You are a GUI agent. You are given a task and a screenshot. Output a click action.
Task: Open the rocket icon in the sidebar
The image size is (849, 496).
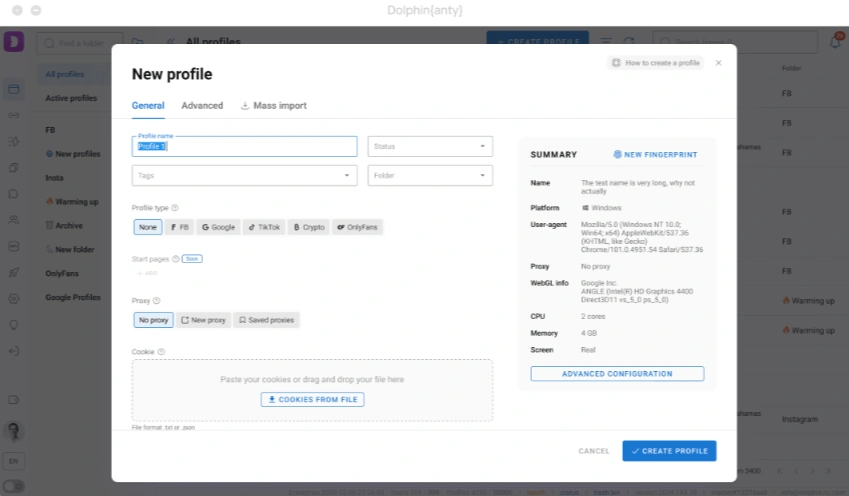pos(14,272)
